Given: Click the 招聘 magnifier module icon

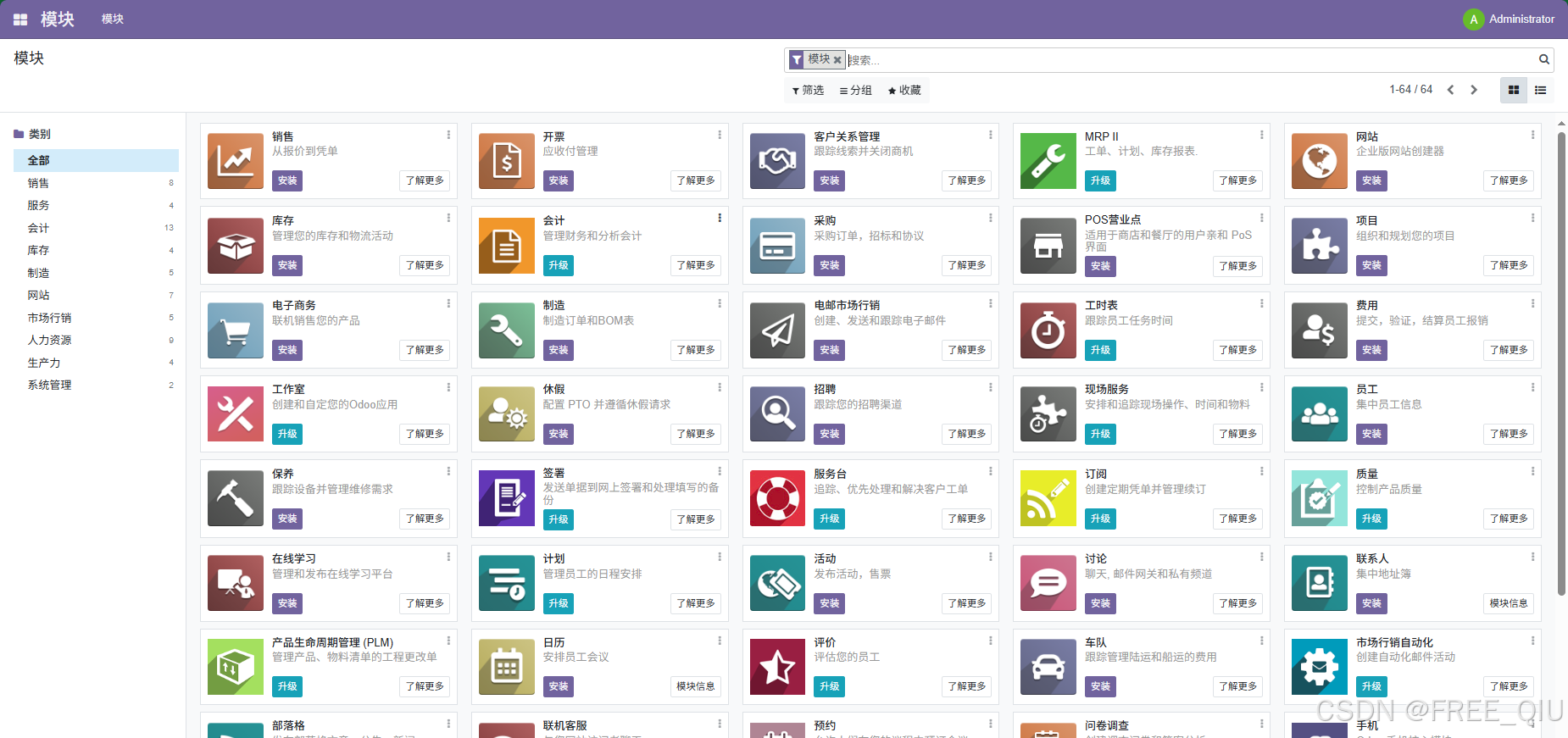Looking at the screenshot, I should point(777,414).
